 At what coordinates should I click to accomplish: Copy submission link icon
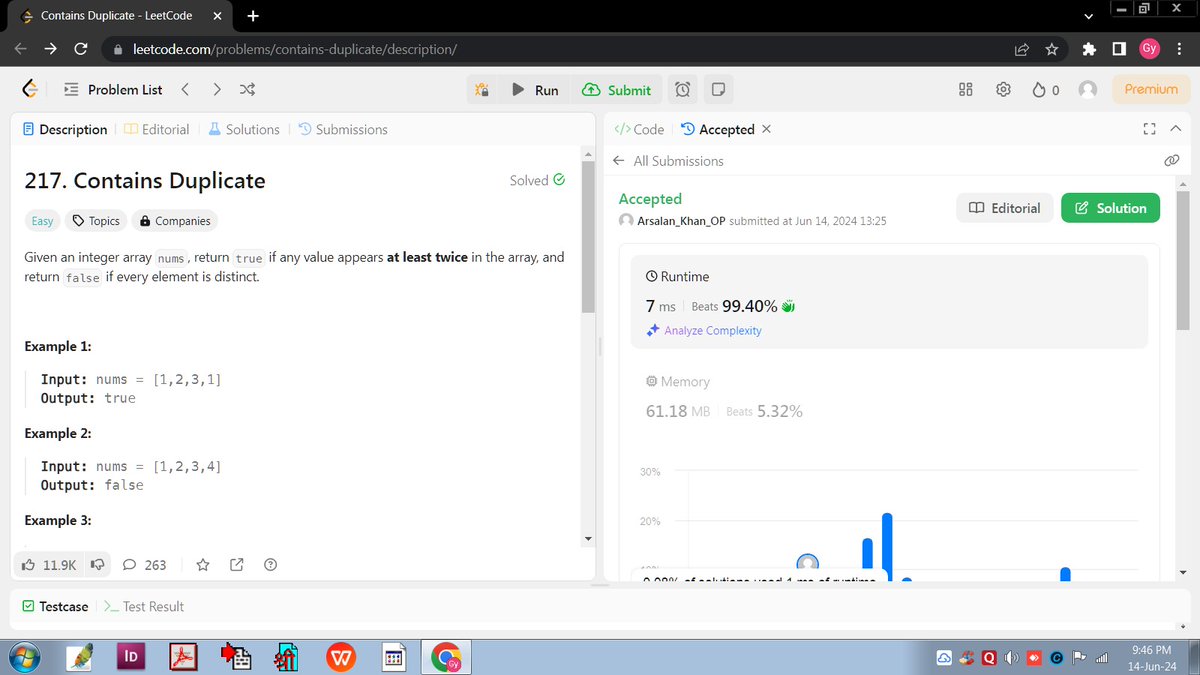pos(1172,160)
